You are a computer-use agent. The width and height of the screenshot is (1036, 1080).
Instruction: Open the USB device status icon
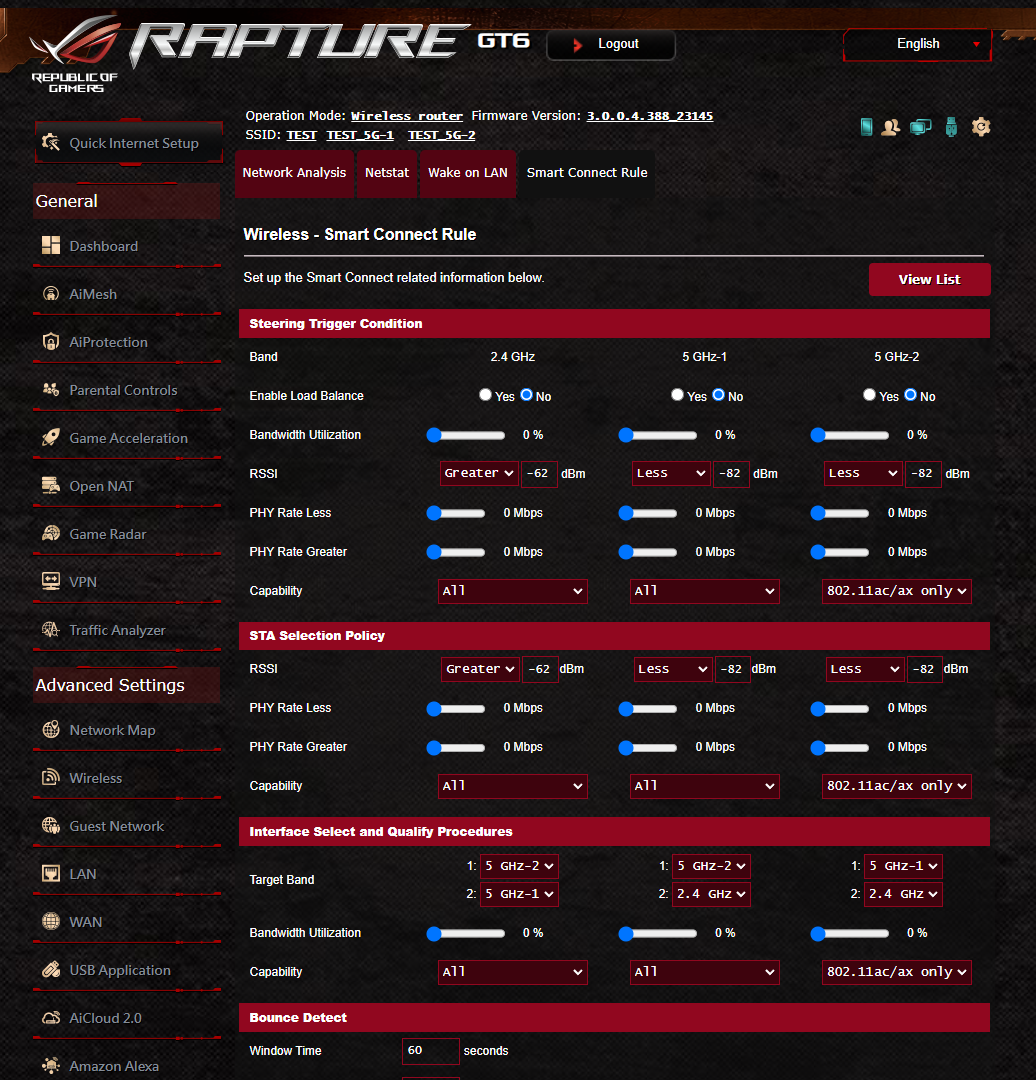[950, 127]
